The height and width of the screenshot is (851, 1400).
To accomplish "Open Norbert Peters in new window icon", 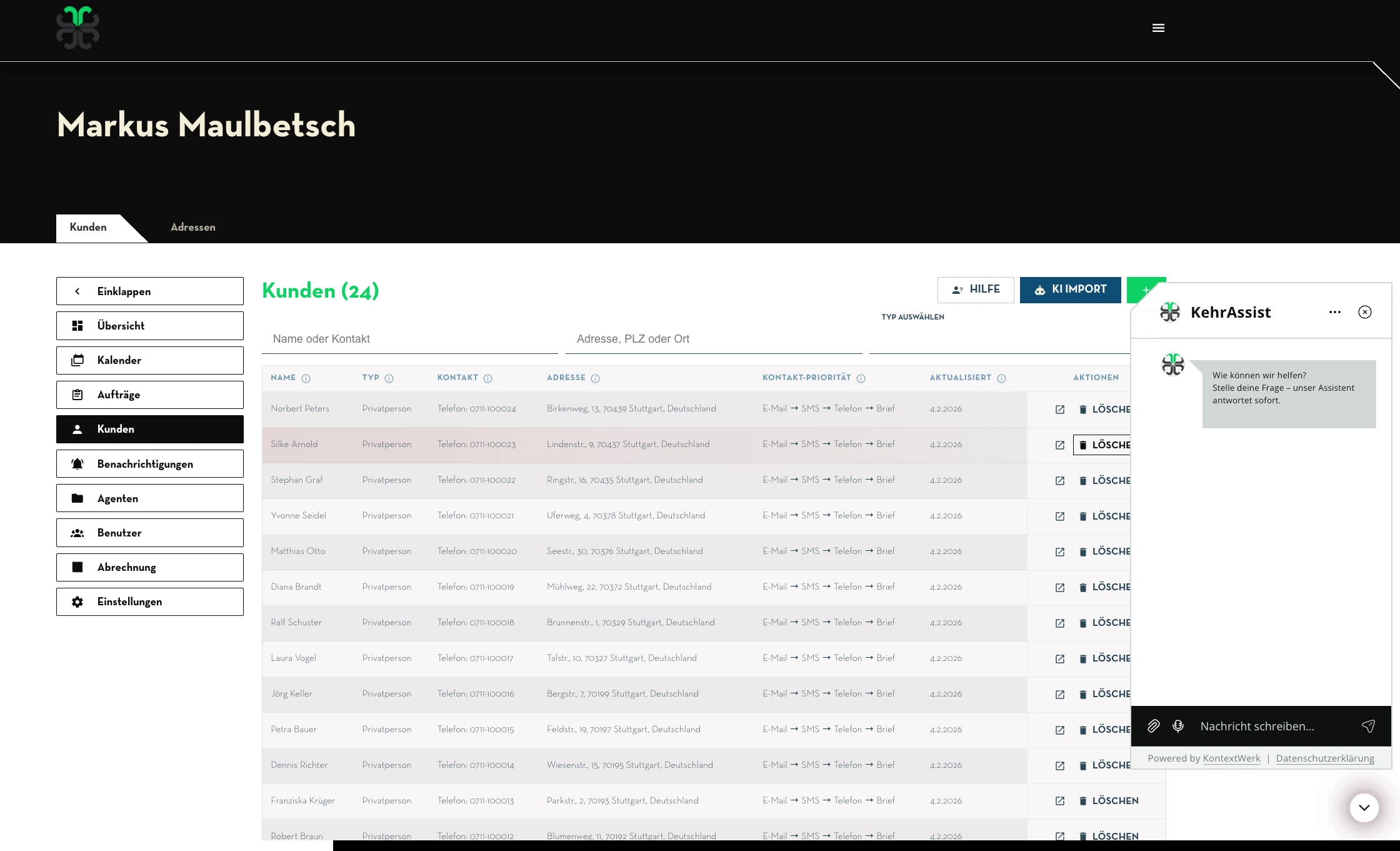I will [1060, 410].
